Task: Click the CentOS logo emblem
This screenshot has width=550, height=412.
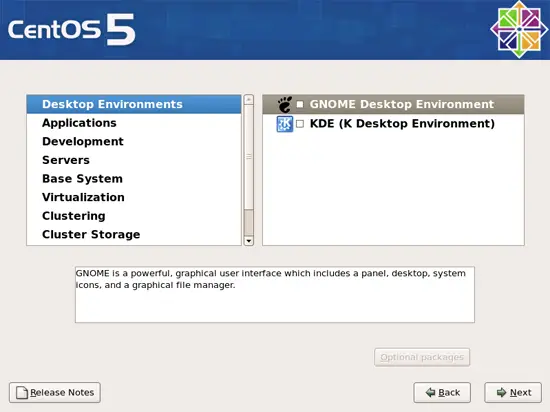Action: (x=519, y=29)
